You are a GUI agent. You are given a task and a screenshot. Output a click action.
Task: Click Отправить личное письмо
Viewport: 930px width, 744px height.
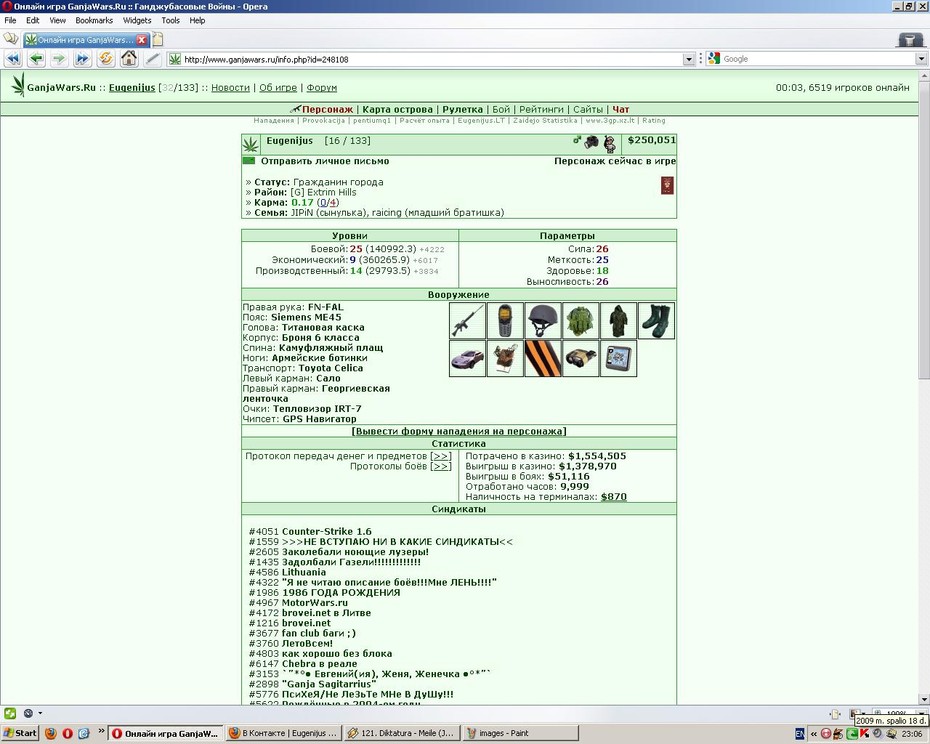(x=325, y=161)
